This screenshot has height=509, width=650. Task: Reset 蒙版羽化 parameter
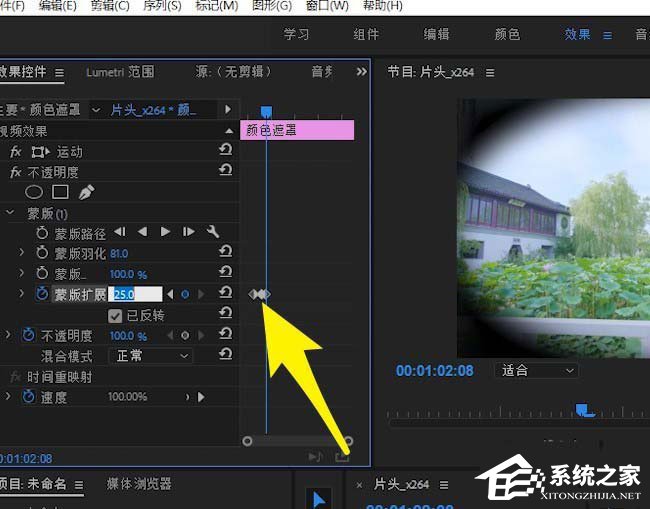pyautogui.click(x=226, y=251)
